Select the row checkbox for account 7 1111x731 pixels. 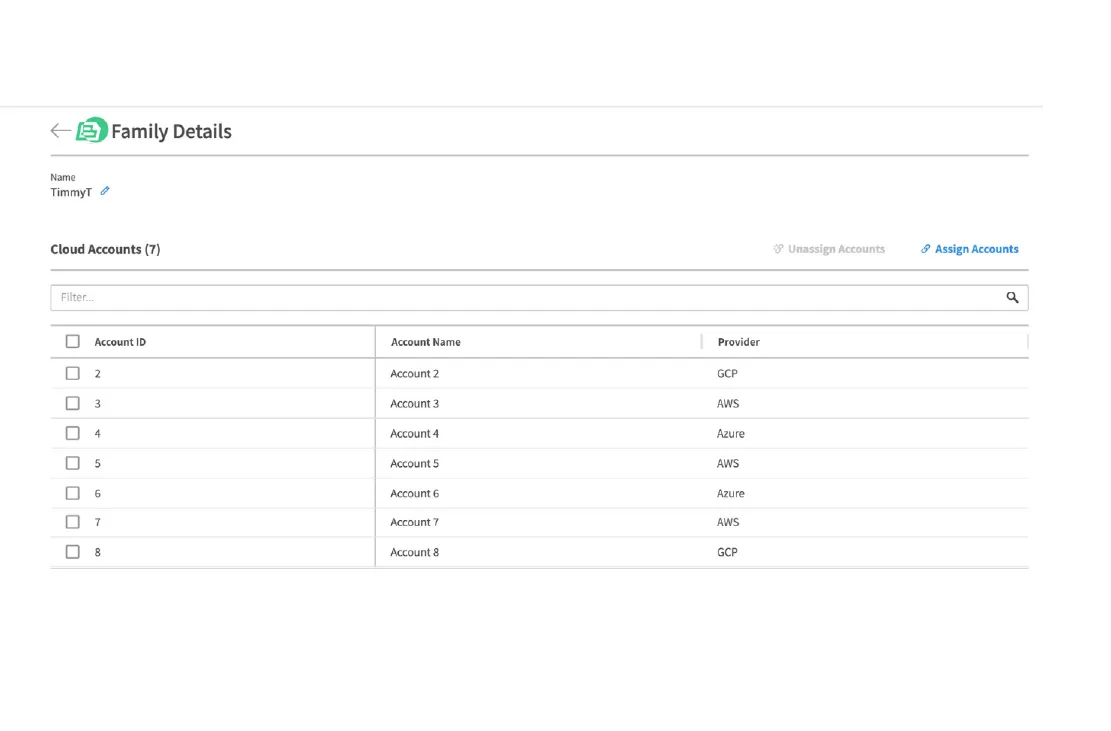tap(73, 522)
